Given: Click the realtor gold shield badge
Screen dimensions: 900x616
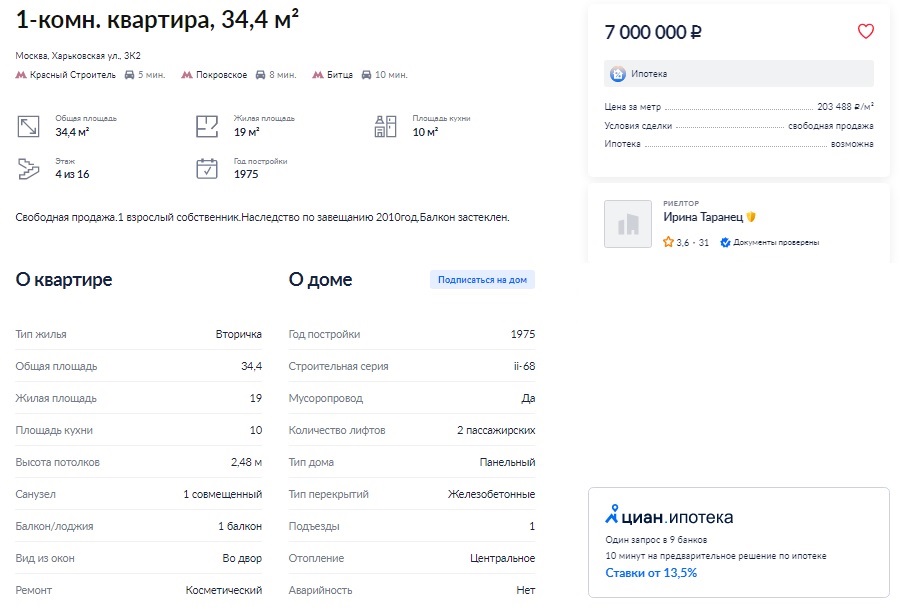Looking at the screenshot, I should [751, 217].
